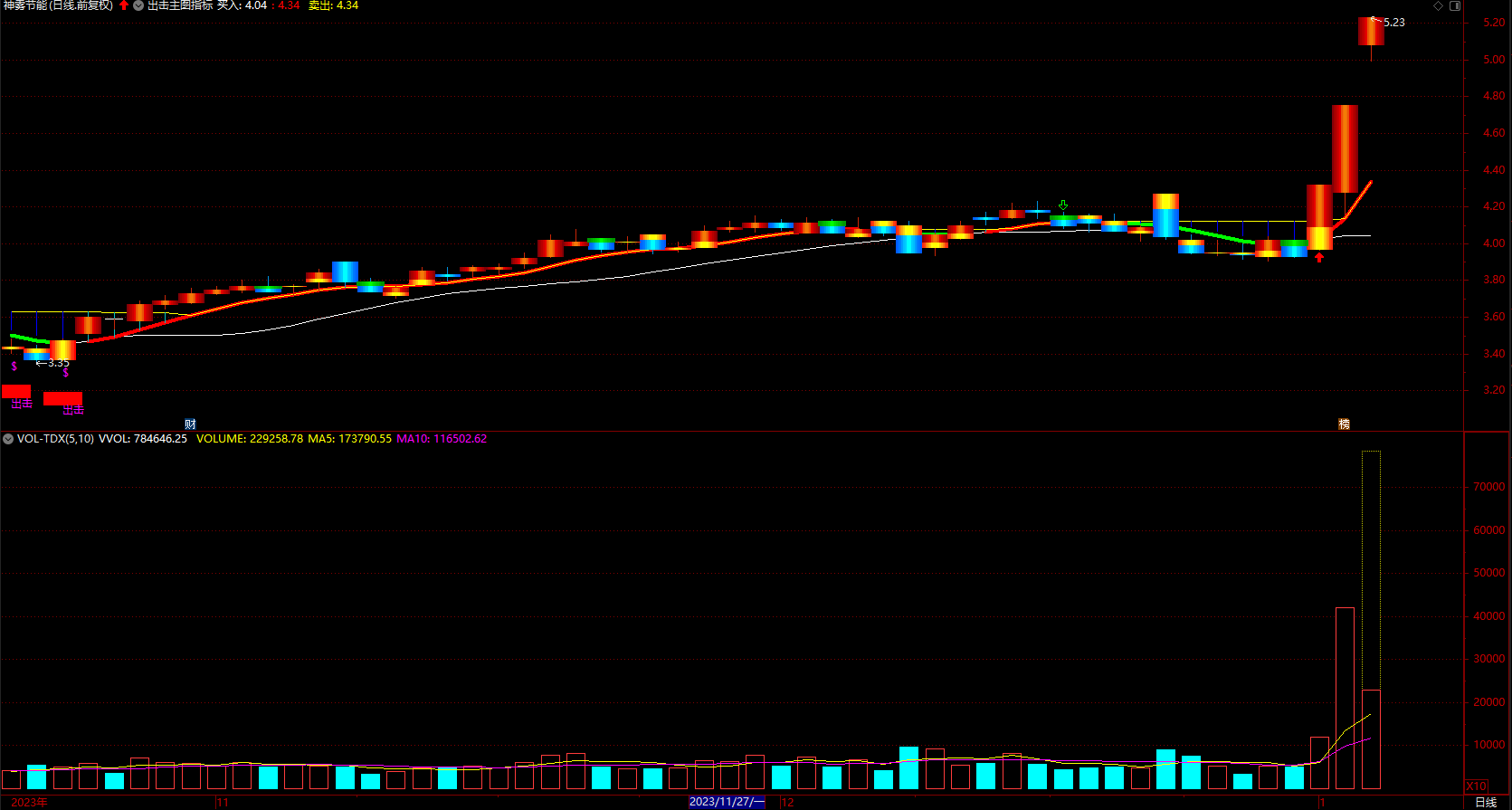Viewport: 1512px width, 810px height.
Task: Click the second 出击 signal label
Action: click(x=73, y=410)
